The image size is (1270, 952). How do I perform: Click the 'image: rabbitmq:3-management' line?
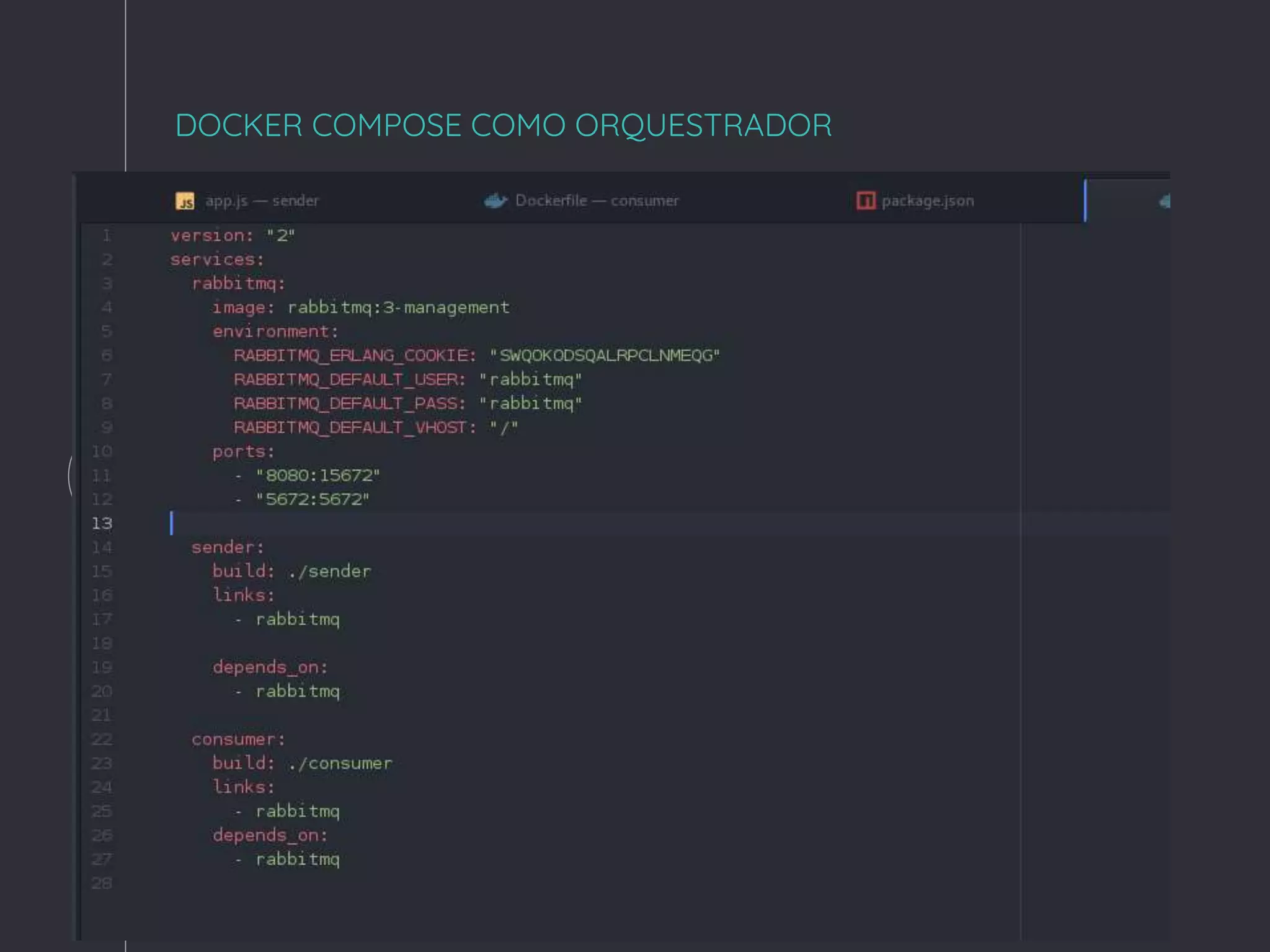point(361,307)
